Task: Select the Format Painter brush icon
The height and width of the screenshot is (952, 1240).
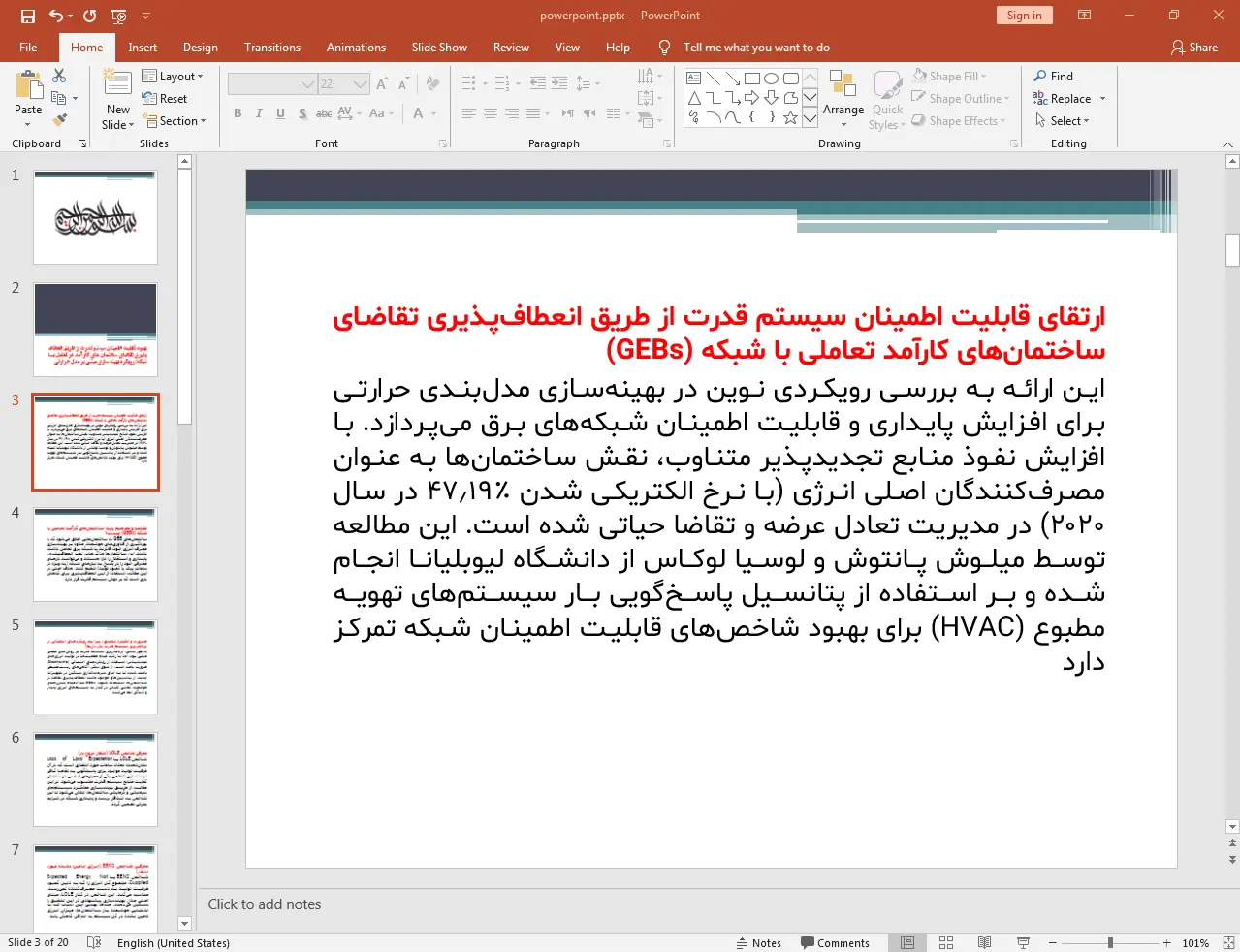Action: point(59,120)
